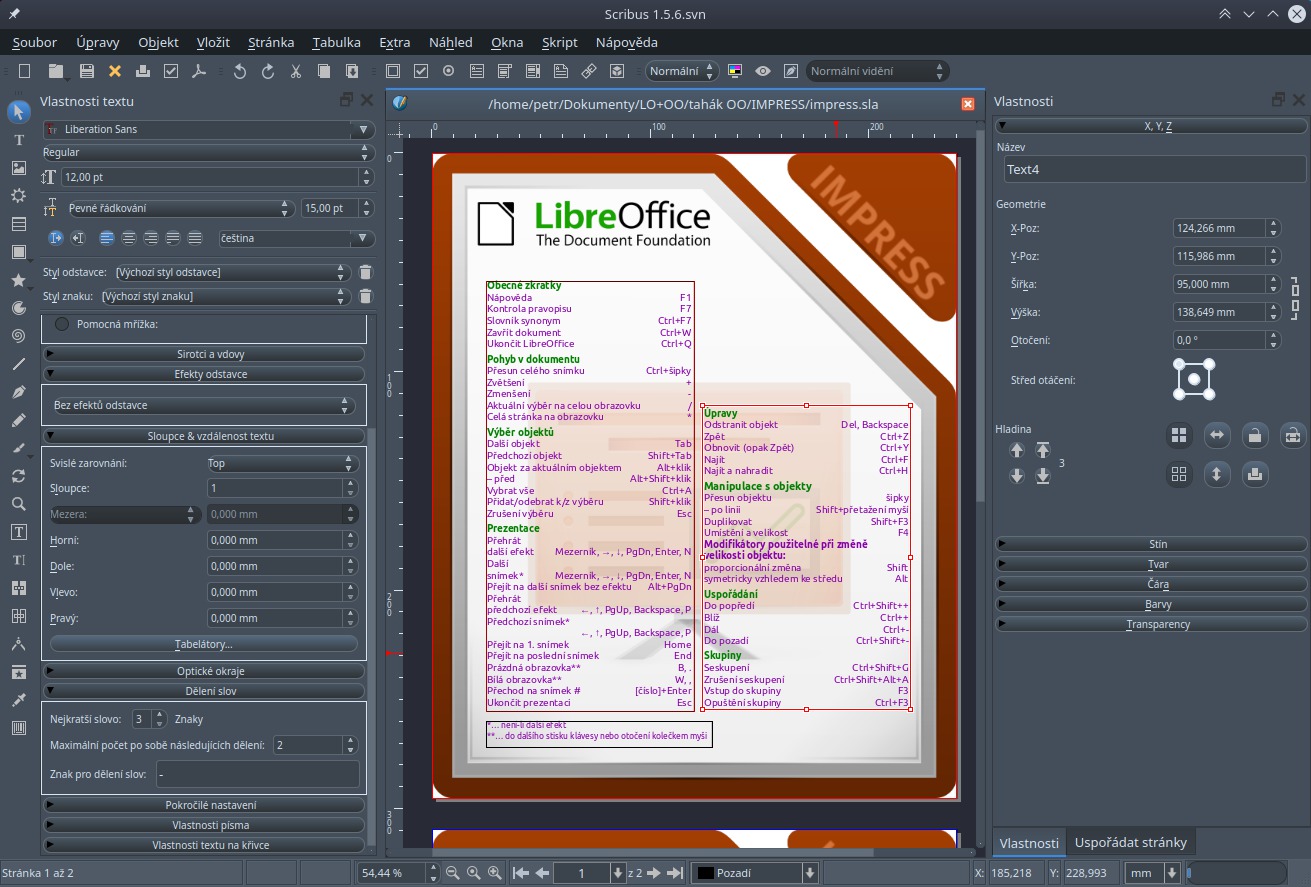This screenshot has height=887, width=1311.
Task: Open the čeština language dropdown
Action: point(296,238)
